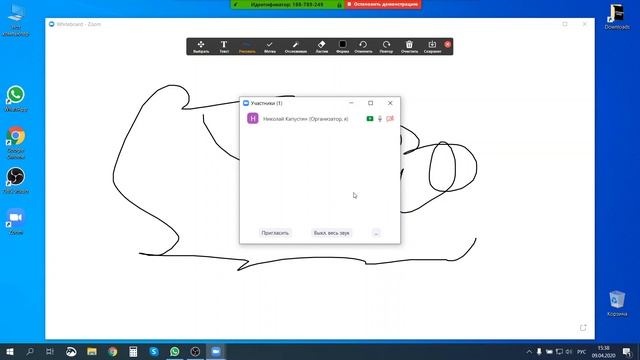Open Task View on taskbar

(x=50, y=351)
